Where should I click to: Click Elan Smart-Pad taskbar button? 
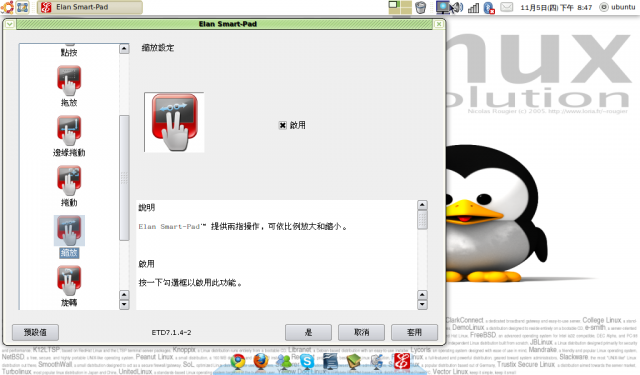(x=90, y=7)
